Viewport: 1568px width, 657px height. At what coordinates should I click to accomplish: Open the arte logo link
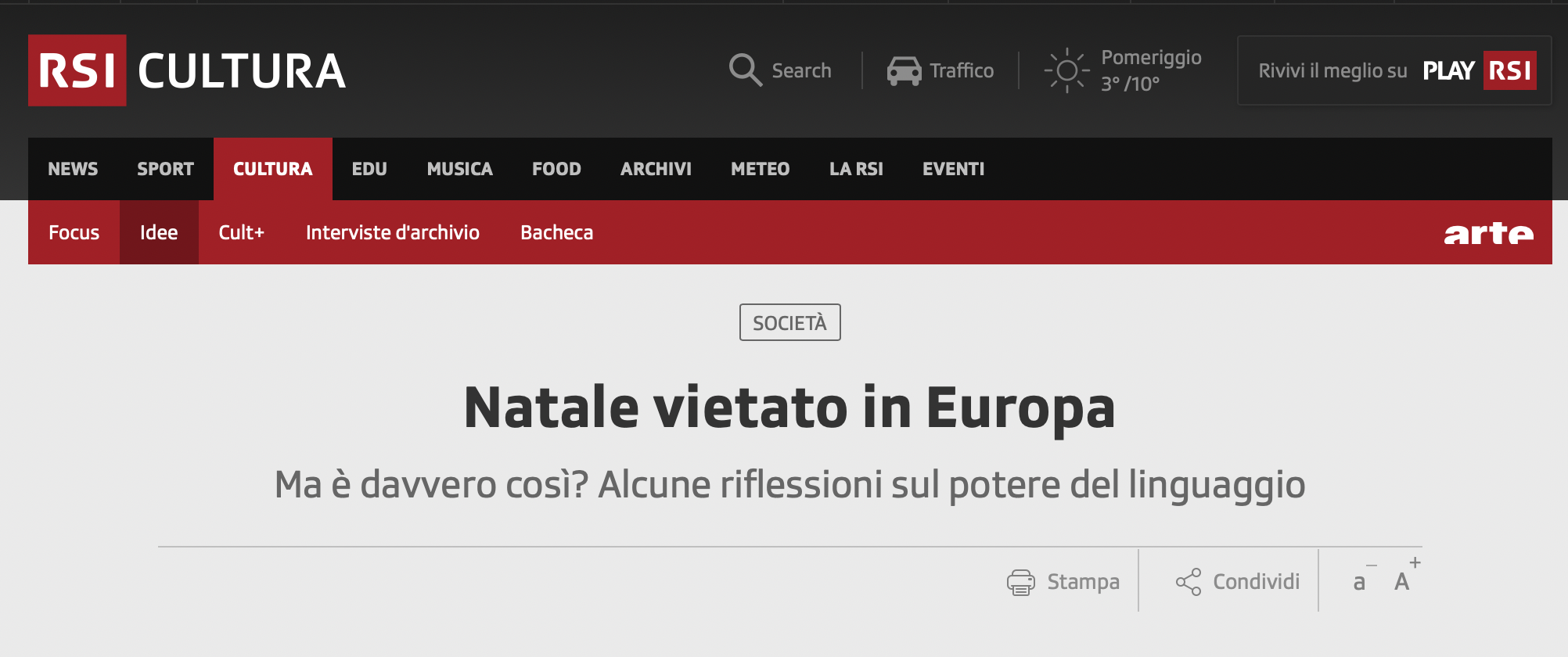1488,233
